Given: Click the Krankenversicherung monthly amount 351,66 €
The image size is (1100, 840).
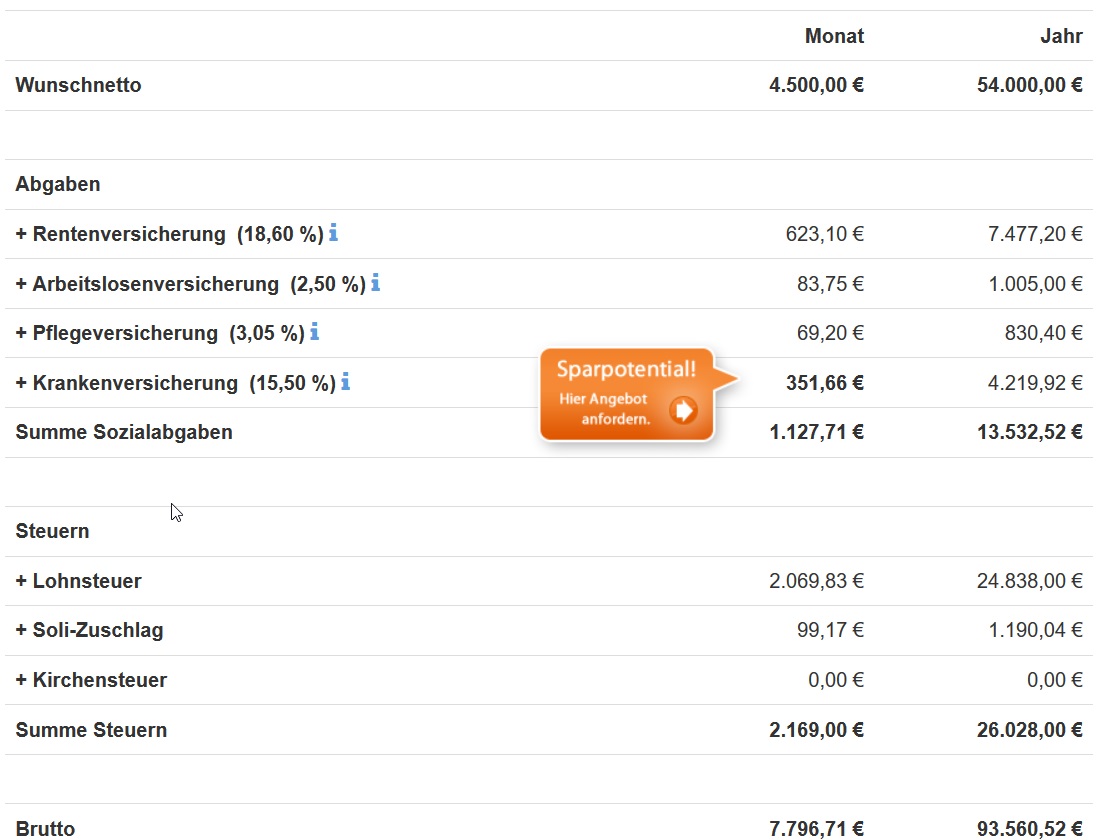Looking at the screenshot, I should [824, 383].
